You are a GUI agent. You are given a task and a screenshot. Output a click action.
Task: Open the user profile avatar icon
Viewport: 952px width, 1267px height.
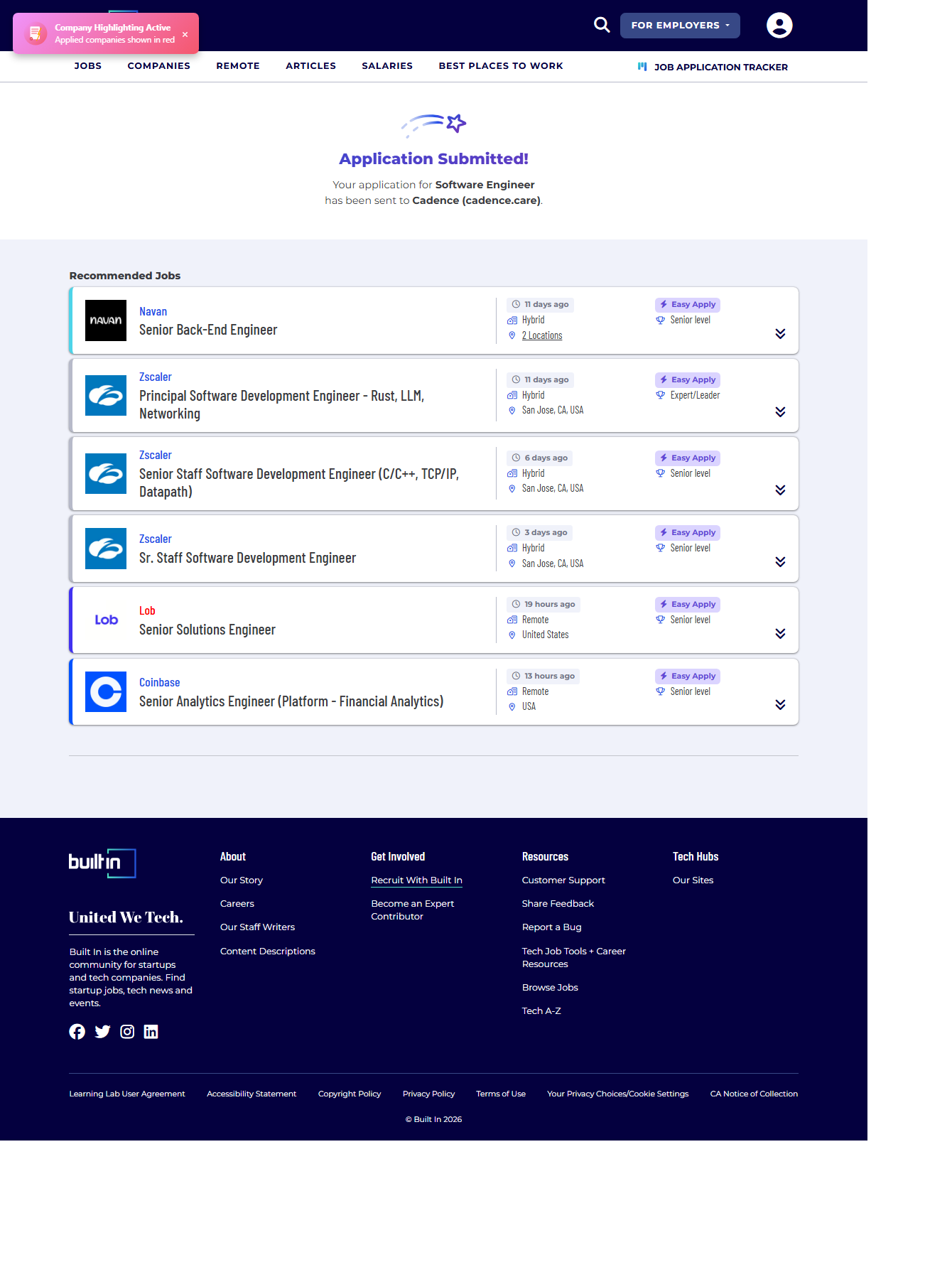coord(779,26)
